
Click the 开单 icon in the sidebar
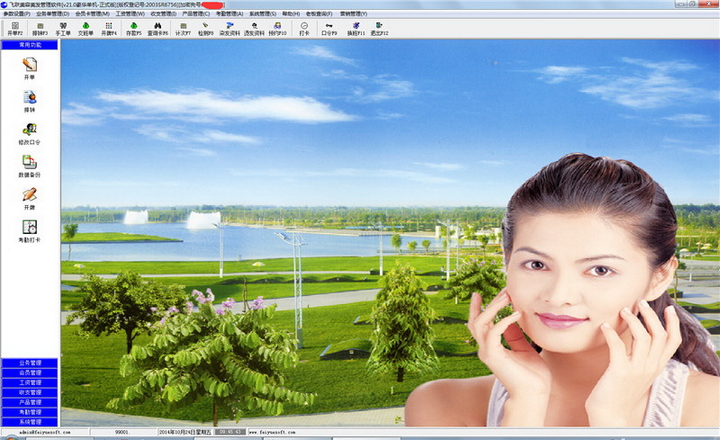(x=30, y=66)
